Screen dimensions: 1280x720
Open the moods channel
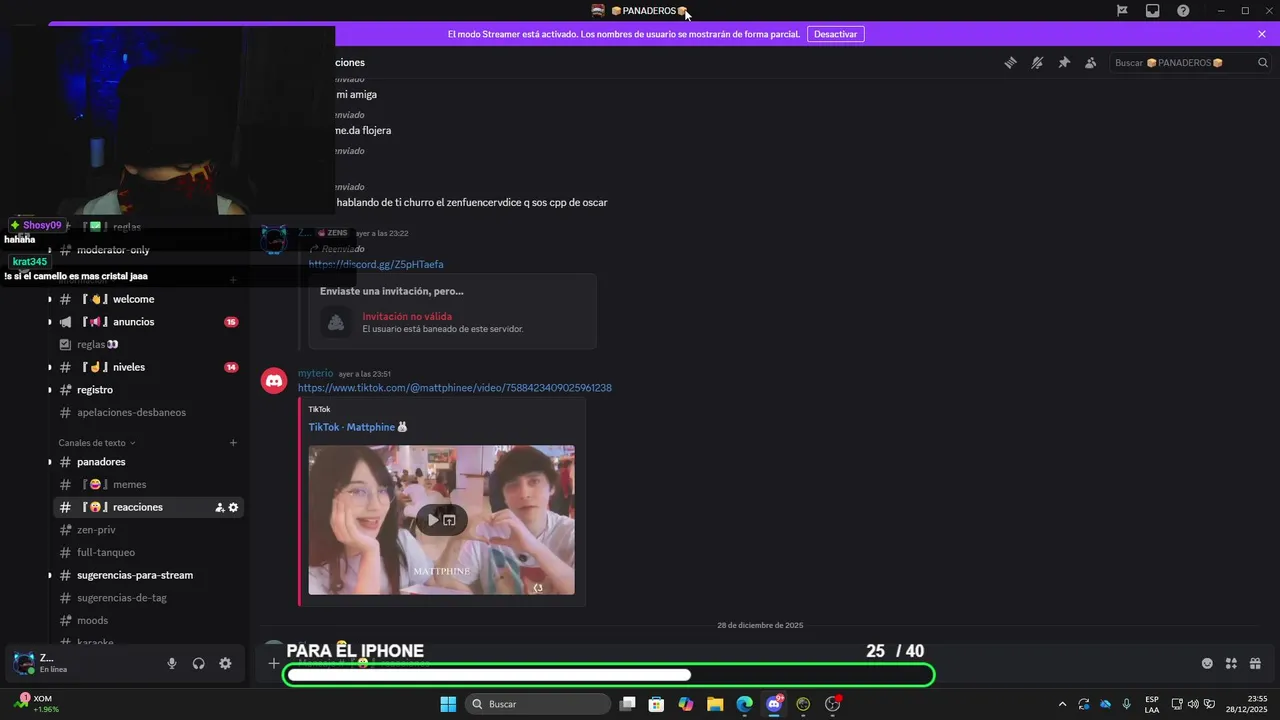[x=148, y=620]
